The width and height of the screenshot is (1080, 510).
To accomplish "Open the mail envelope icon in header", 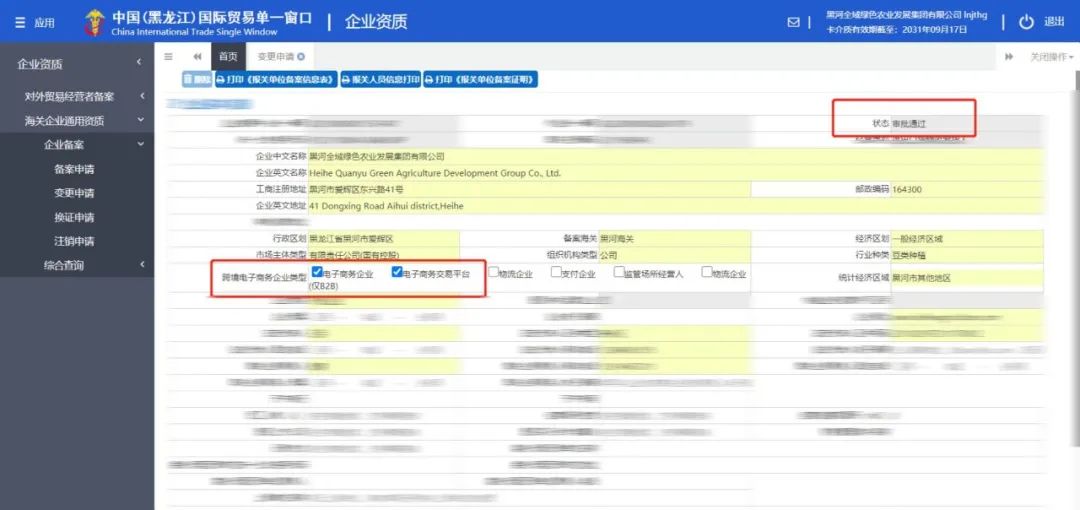I will pos(793,22).
